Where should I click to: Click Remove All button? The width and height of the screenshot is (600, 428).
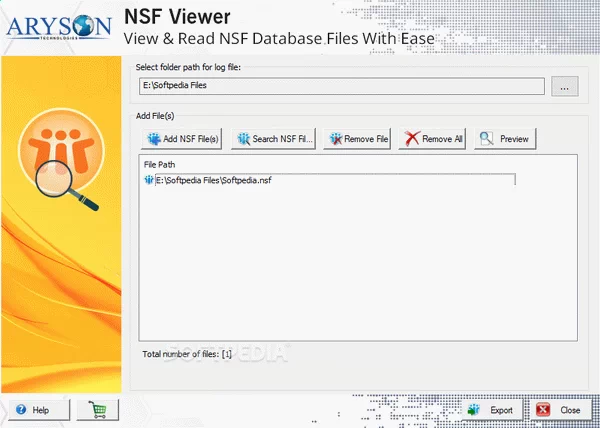(x=432, y=139)
